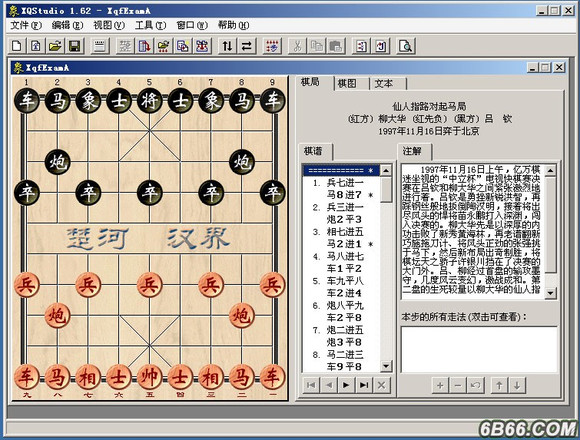Select move 车九平八 in the list
Image resolution: width=580 pixels, height=440 pixels.
[x=345, y=281]
